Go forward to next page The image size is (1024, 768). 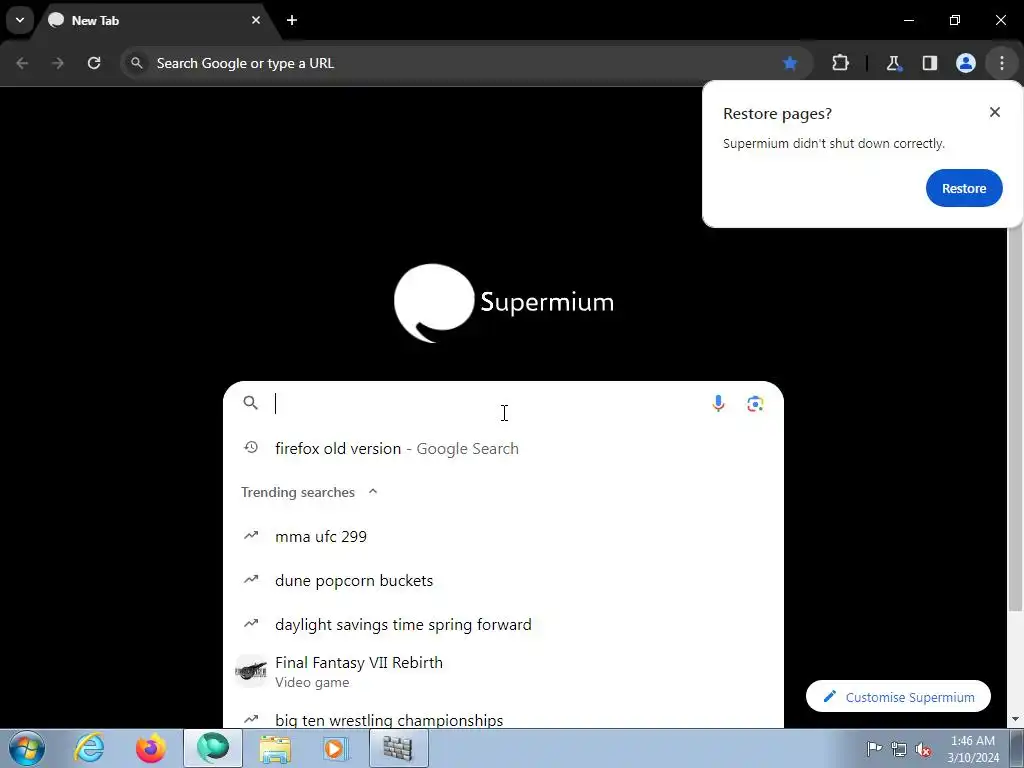click(58, 63)
